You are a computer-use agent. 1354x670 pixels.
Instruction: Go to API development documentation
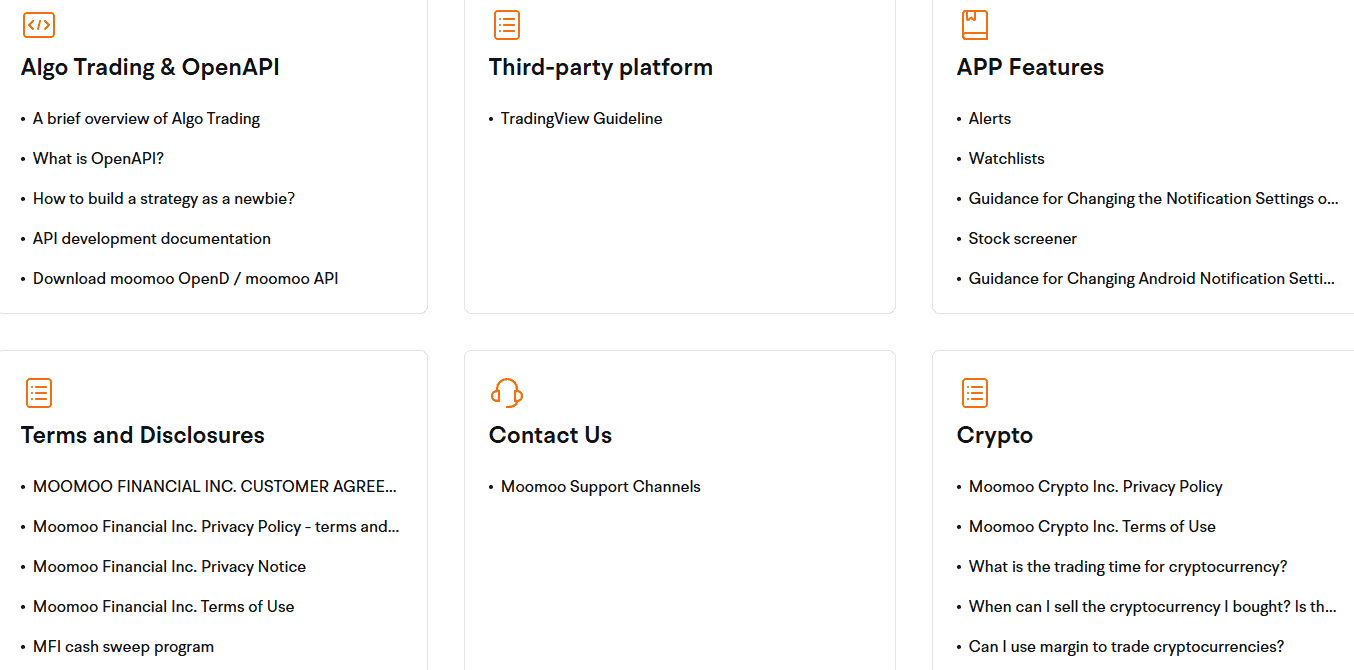pos(152,239)
